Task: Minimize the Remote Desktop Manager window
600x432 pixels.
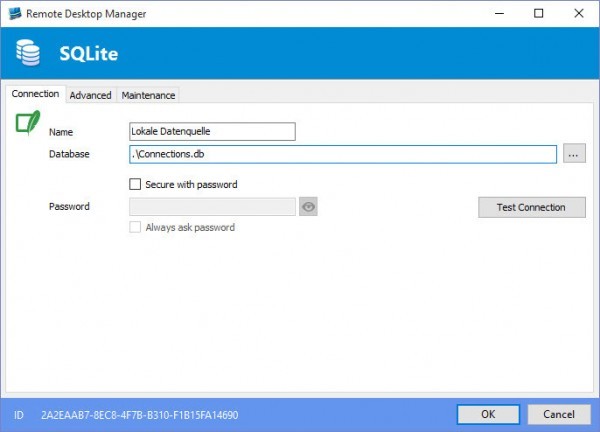Action: (x=499, y=13)
